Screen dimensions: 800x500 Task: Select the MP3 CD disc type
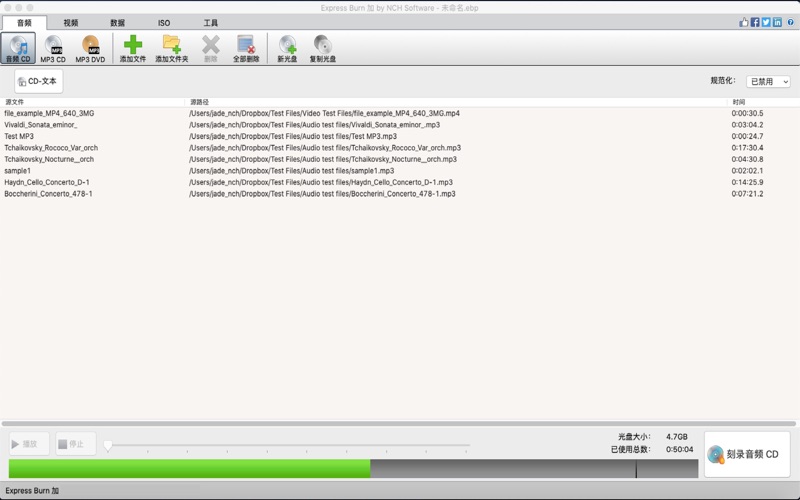point(53,47)
